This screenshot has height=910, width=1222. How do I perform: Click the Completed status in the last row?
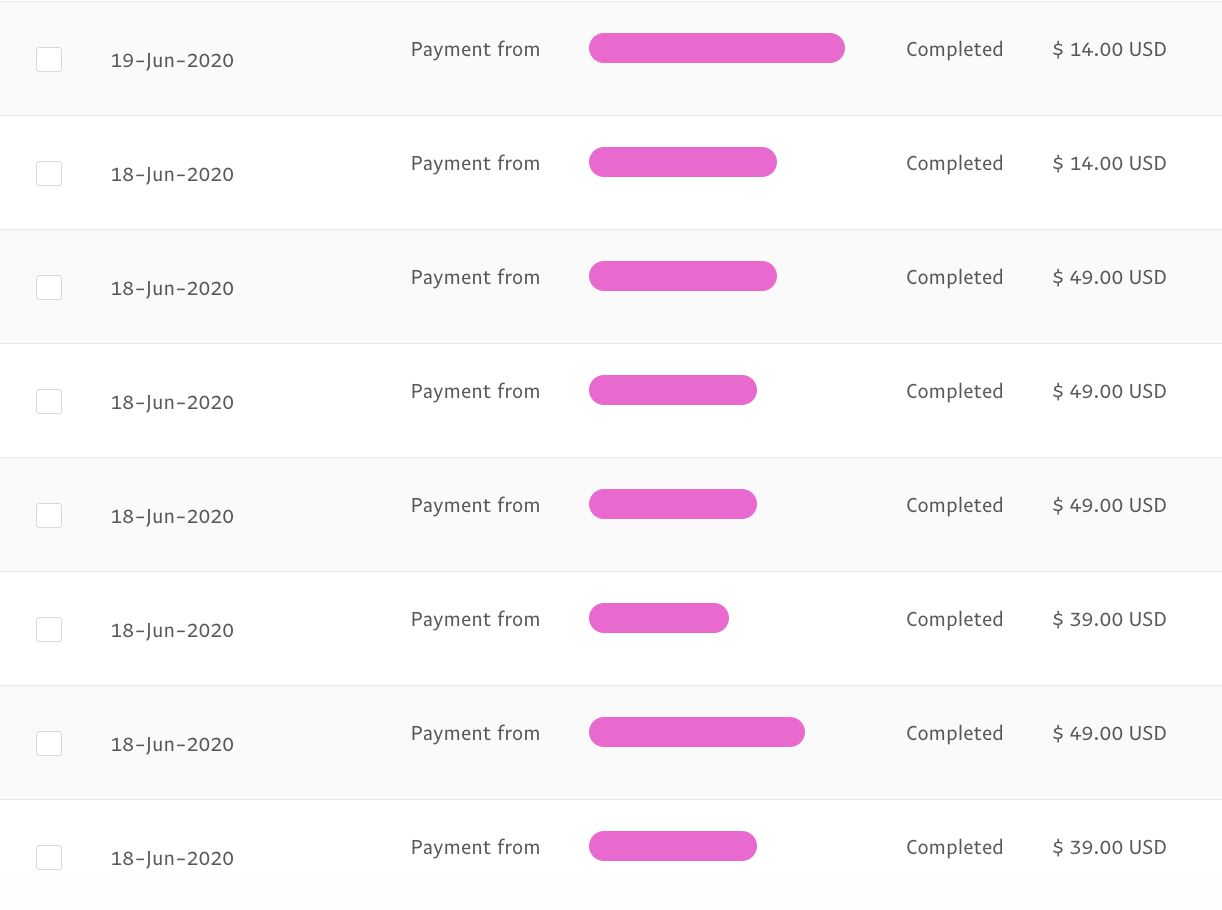click(x=954, y=848)
